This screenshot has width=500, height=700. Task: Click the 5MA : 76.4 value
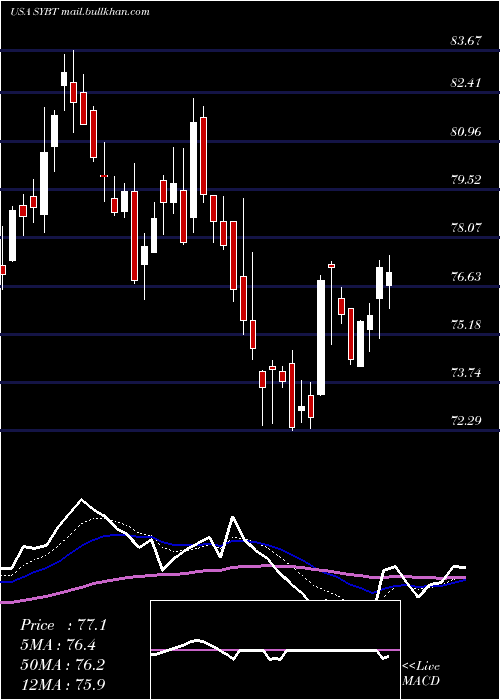tap(58, 645)
